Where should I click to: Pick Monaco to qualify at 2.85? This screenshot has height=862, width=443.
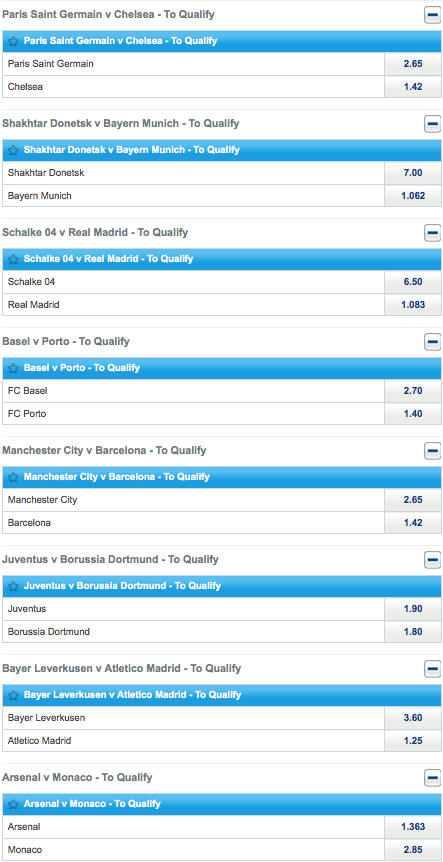[413, 849]
